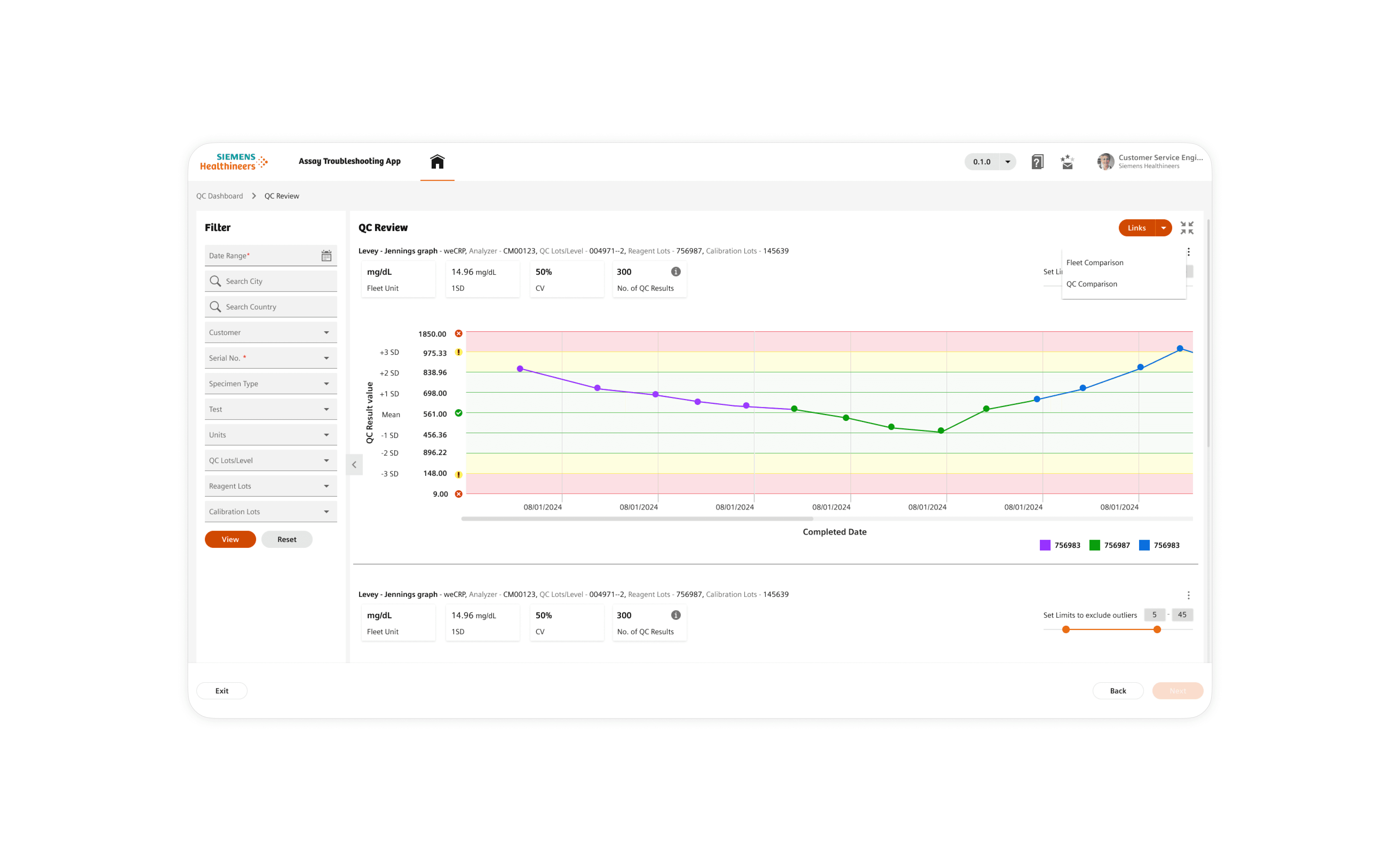Click the Back button

tap(1117, 691)
